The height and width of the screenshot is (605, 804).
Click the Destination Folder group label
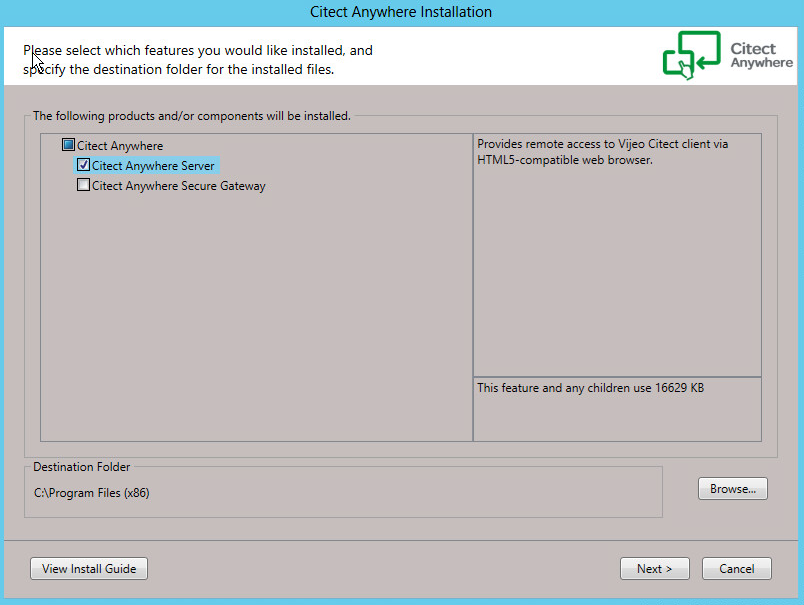(x=82, y=467)
